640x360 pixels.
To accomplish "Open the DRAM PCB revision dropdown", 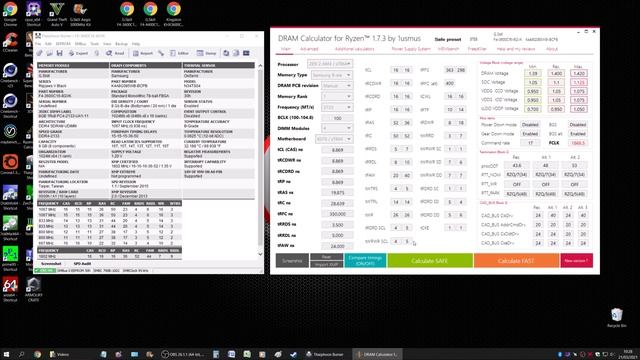I will click(337, 86).
